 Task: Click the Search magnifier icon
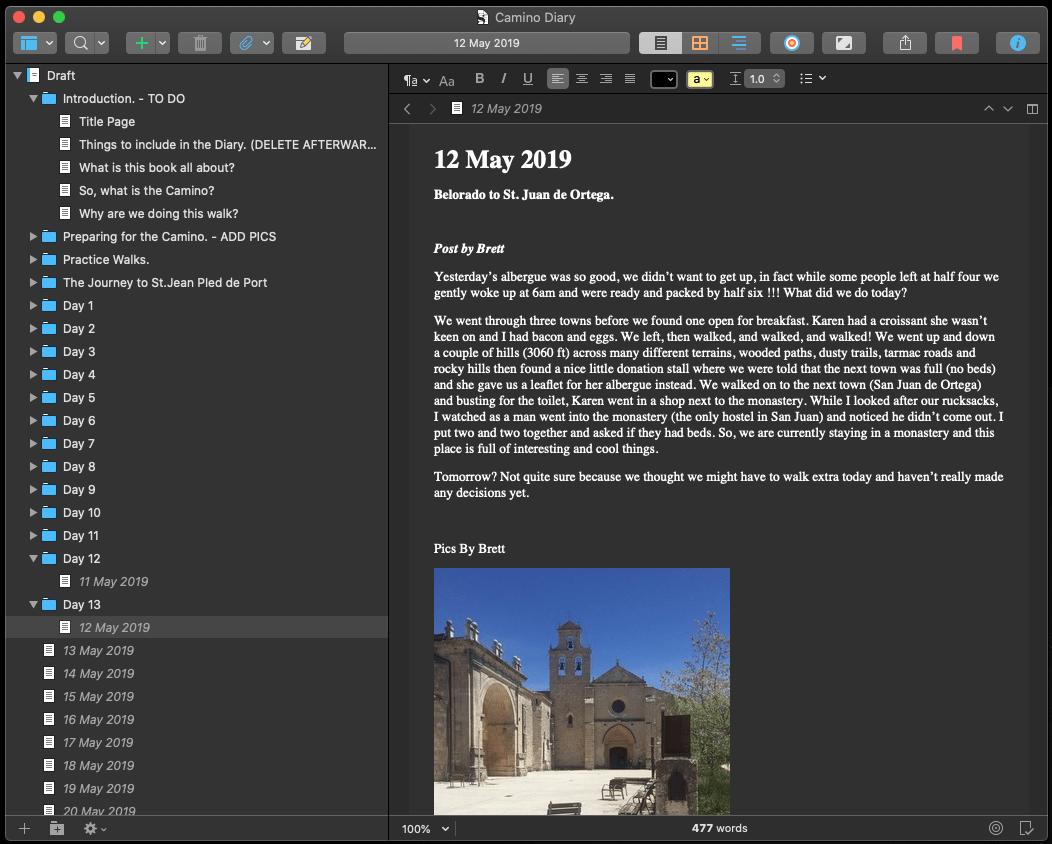pyautogui.click(x=81, y=43)
